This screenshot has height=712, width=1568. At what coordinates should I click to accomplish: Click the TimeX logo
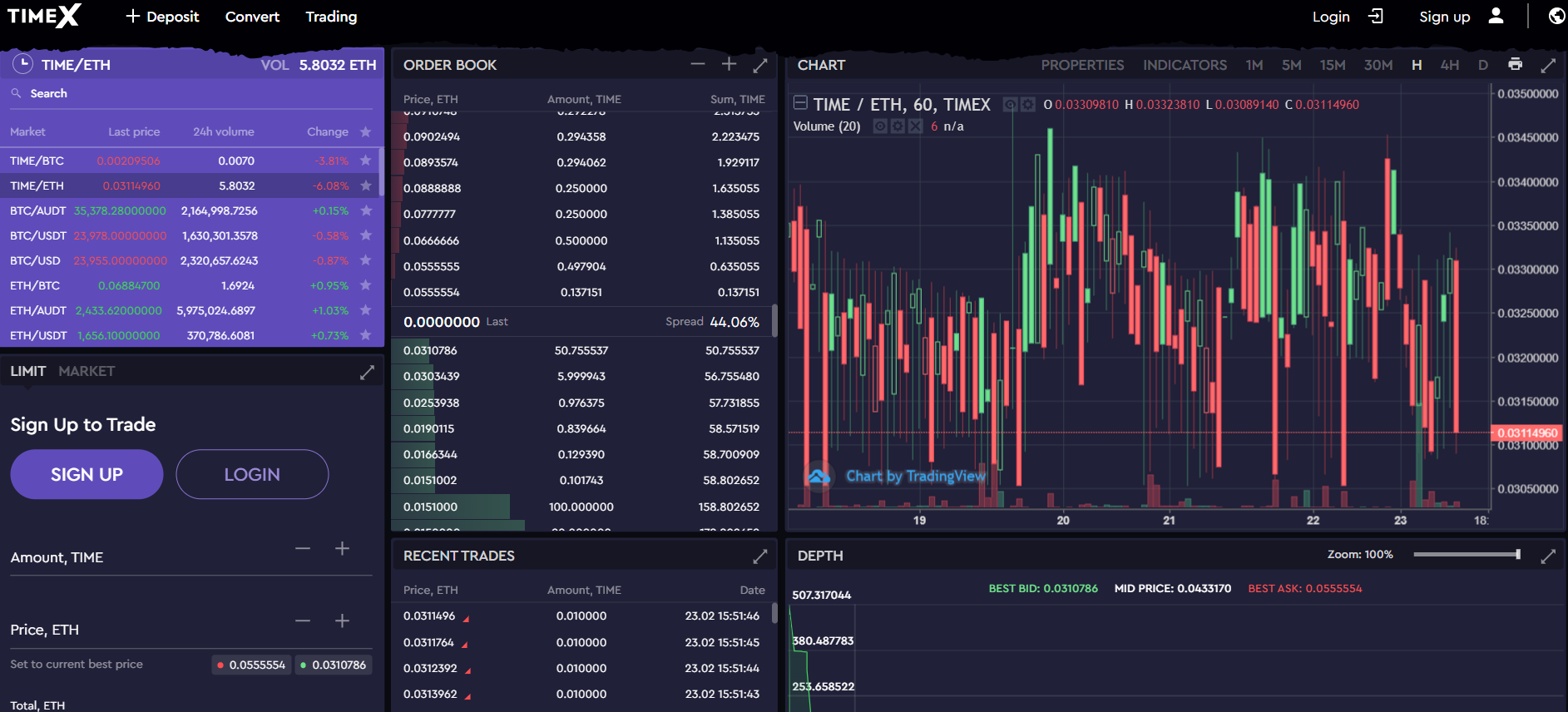(44, 16)
